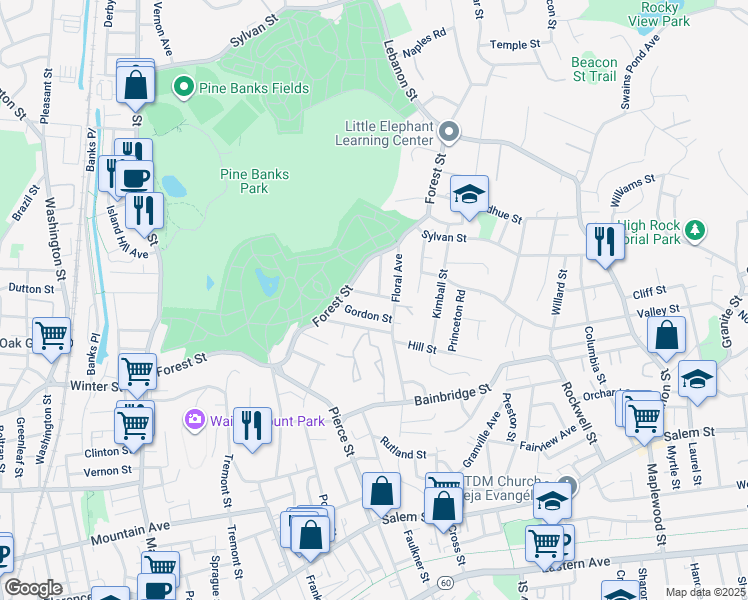Open the shopping bag icon near Valley St

point(666,338)
